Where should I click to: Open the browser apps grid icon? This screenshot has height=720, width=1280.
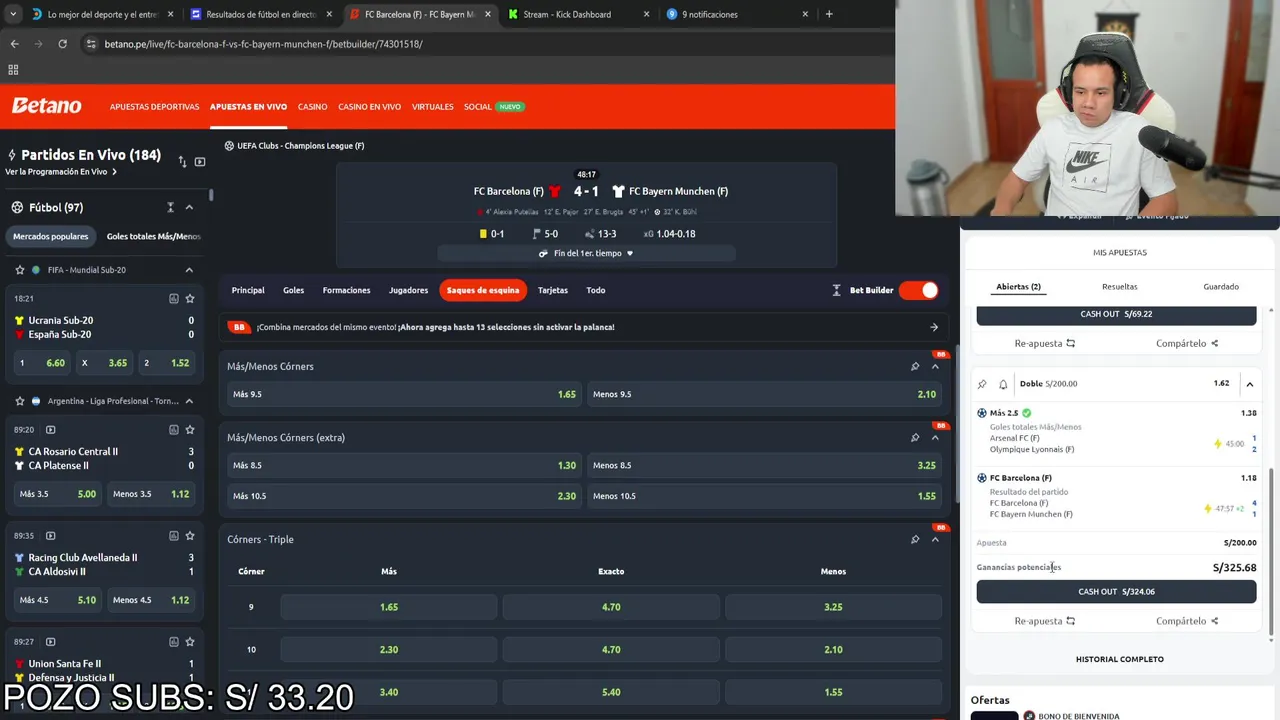[x=13, y=70]
